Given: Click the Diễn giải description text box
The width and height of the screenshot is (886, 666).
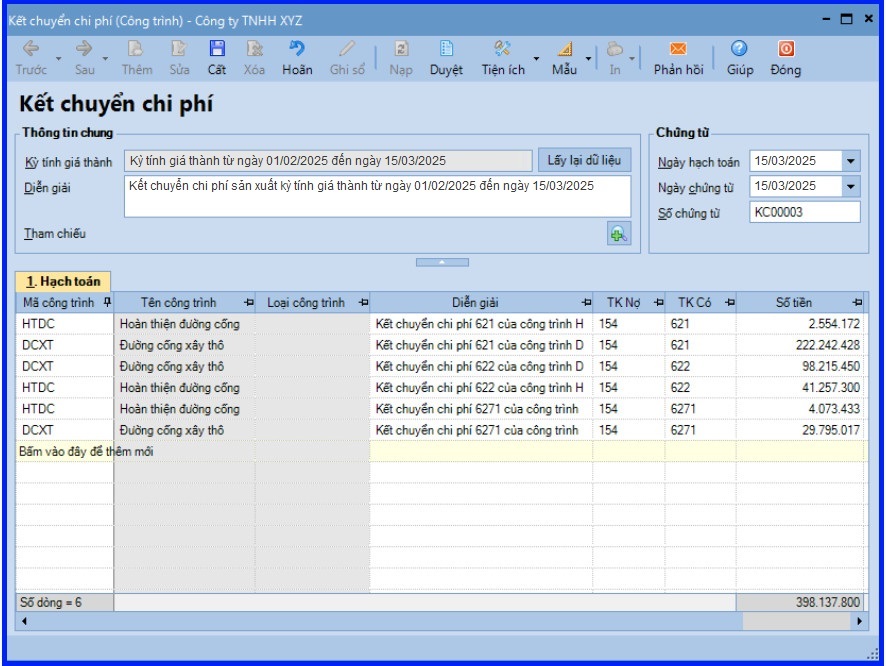Looking at the screenshot, I should 377,196.
